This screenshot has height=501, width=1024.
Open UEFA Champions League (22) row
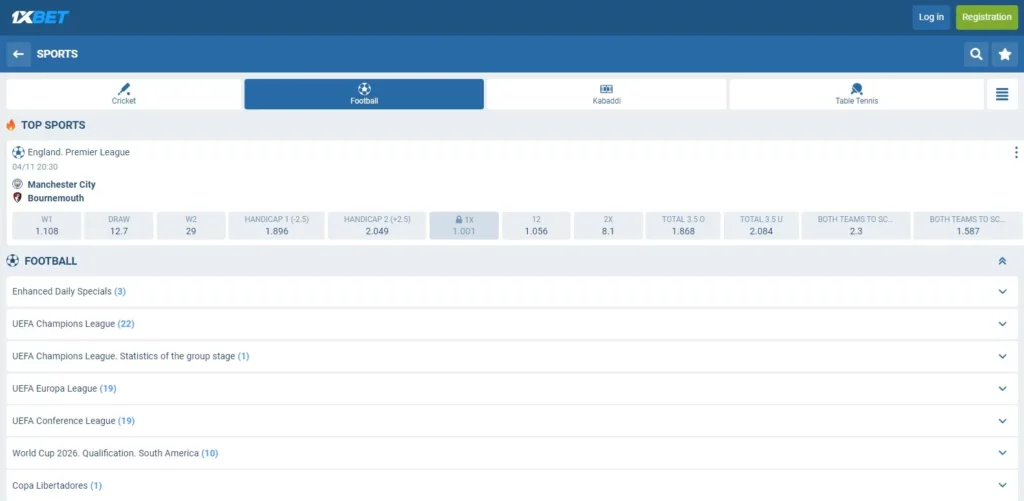click(x=512, y=323)
